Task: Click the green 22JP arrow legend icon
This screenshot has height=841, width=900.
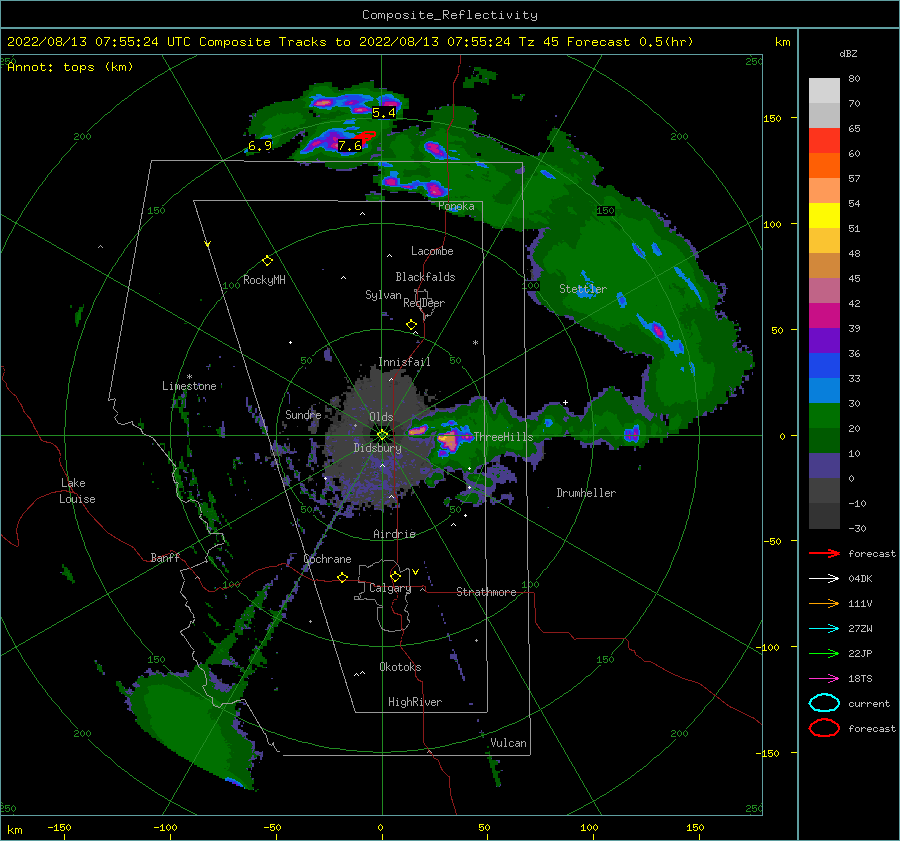Action: pos(824,653)
